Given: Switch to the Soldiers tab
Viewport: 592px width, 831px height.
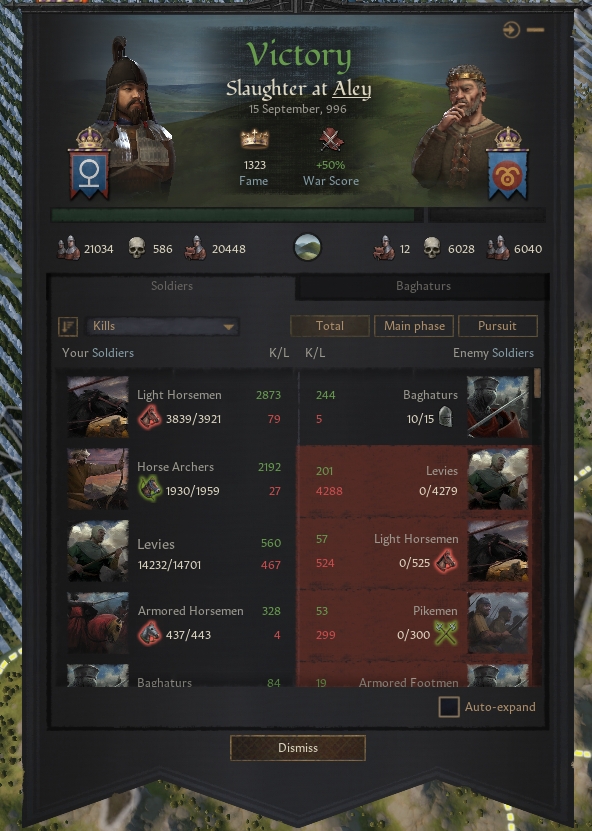Looking at the screenshot, I should click(172, 286).
